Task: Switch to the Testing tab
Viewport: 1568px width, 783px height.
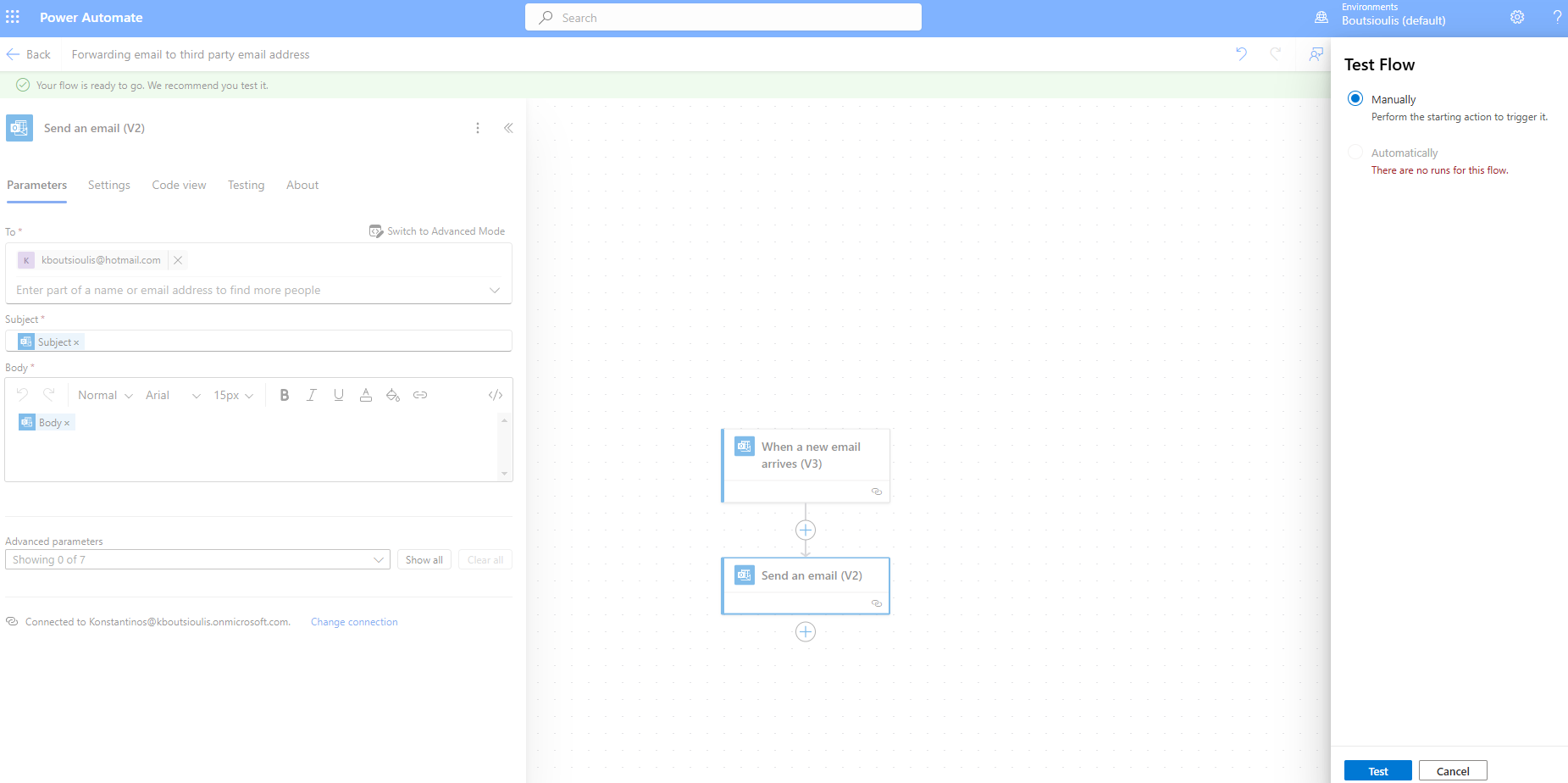Action: [246, 185]
